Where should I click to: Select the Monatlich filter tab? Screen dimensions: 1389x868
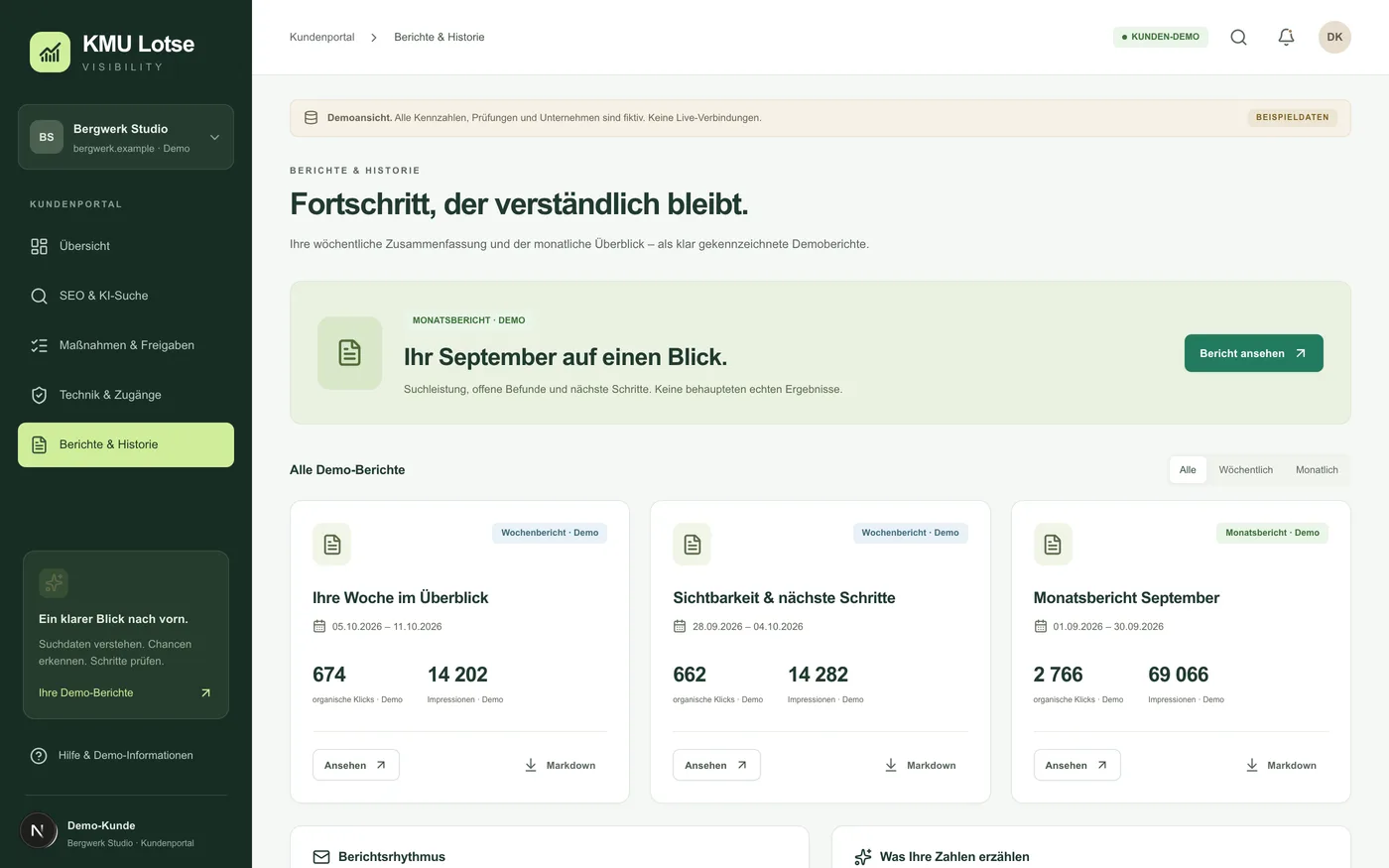tap(1317, 470)
